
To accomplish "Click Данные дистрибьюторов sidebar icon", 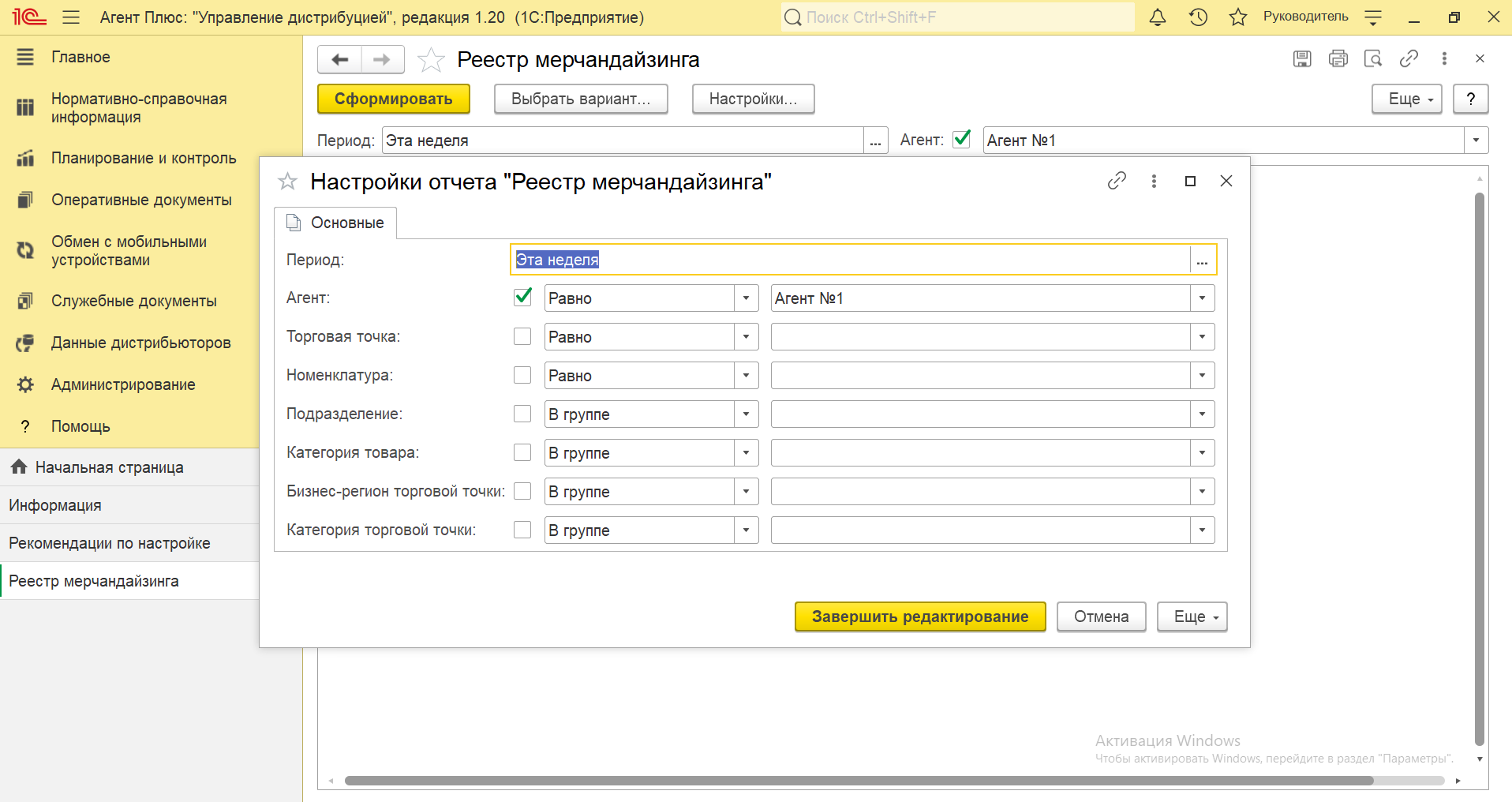I will click(25, 343).
